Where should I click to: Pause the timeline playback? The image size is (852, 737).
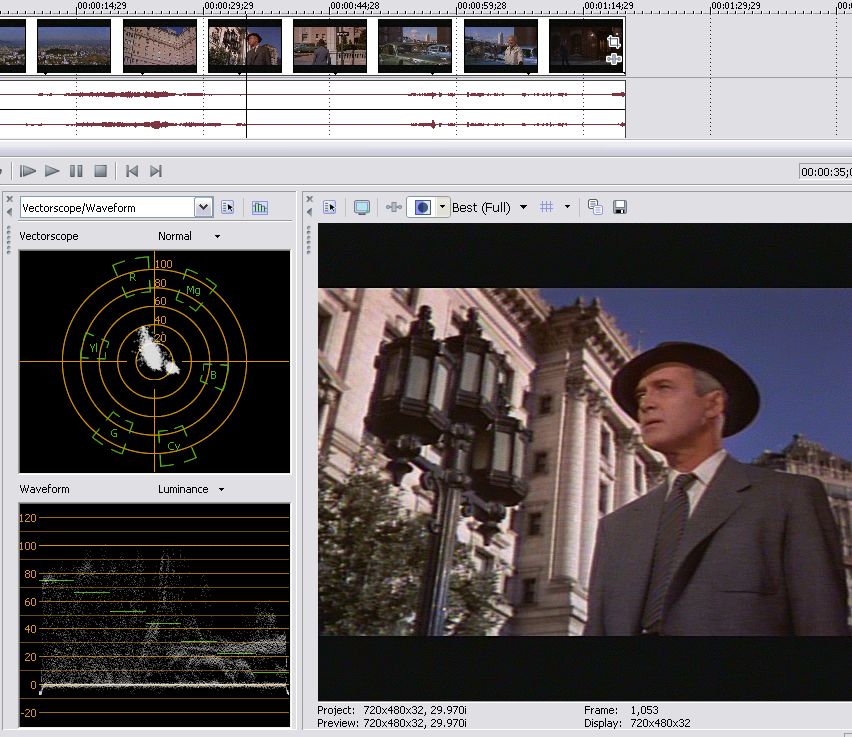click(76, 171)
